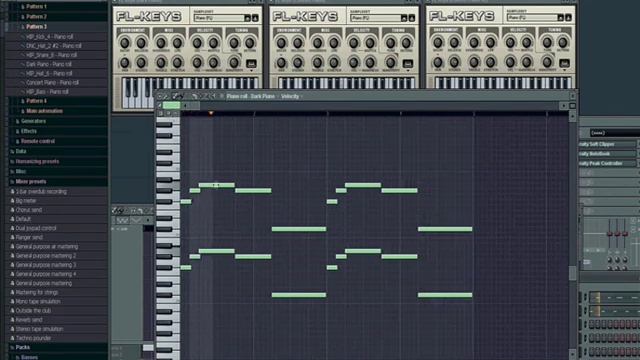The width and height of the screenshot is (640, 360).
Task: Open the Main automation tree item
Action: 44,111
